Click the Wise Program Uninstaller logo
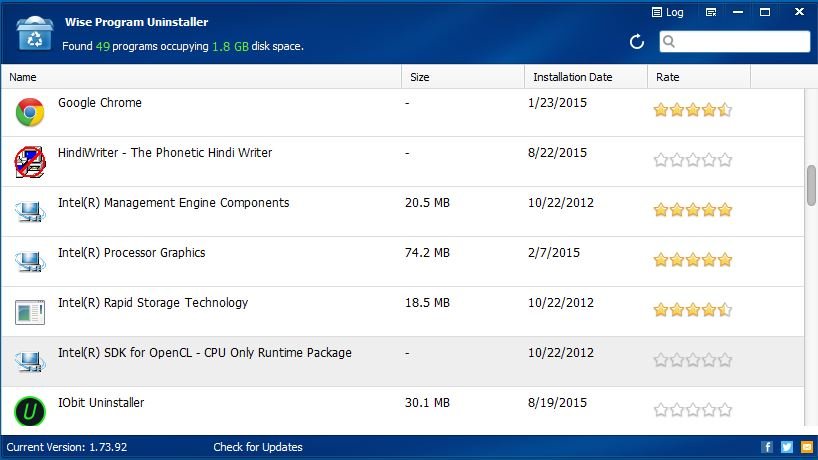Viewport: 818px width, 460px height. click(35, 33)
